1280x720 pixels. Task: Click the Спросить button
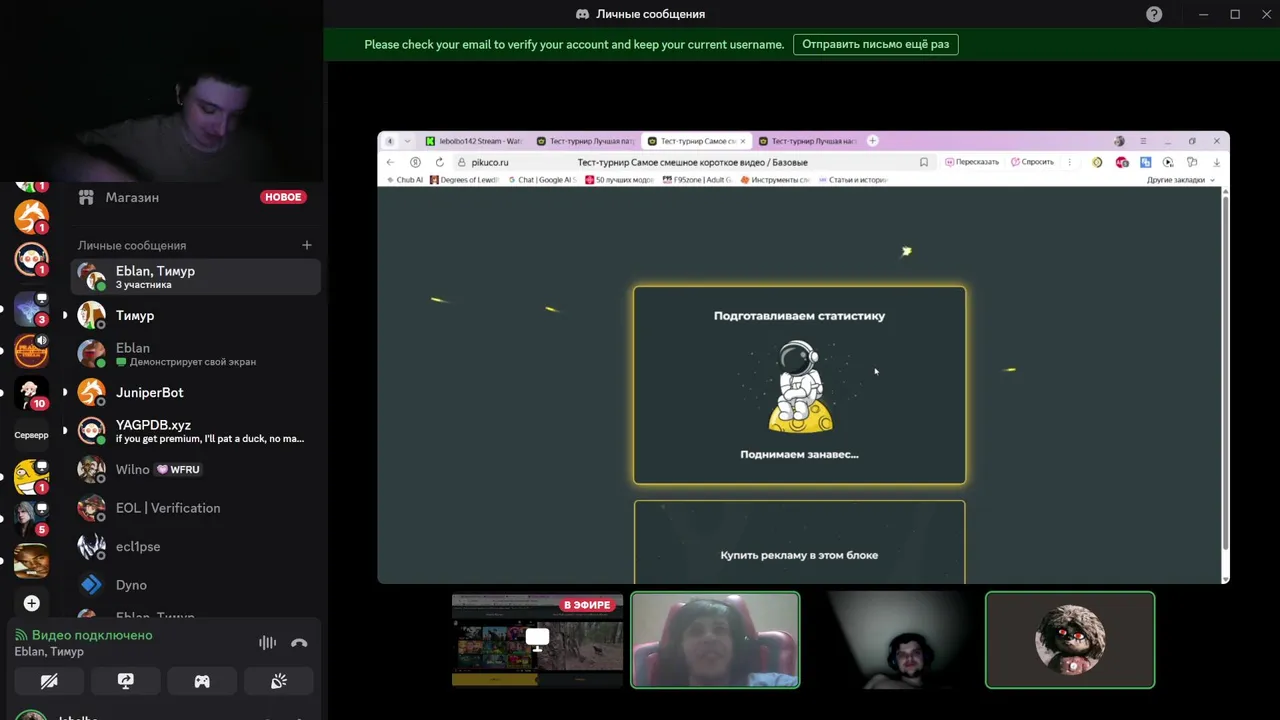tap(1033, 162)
